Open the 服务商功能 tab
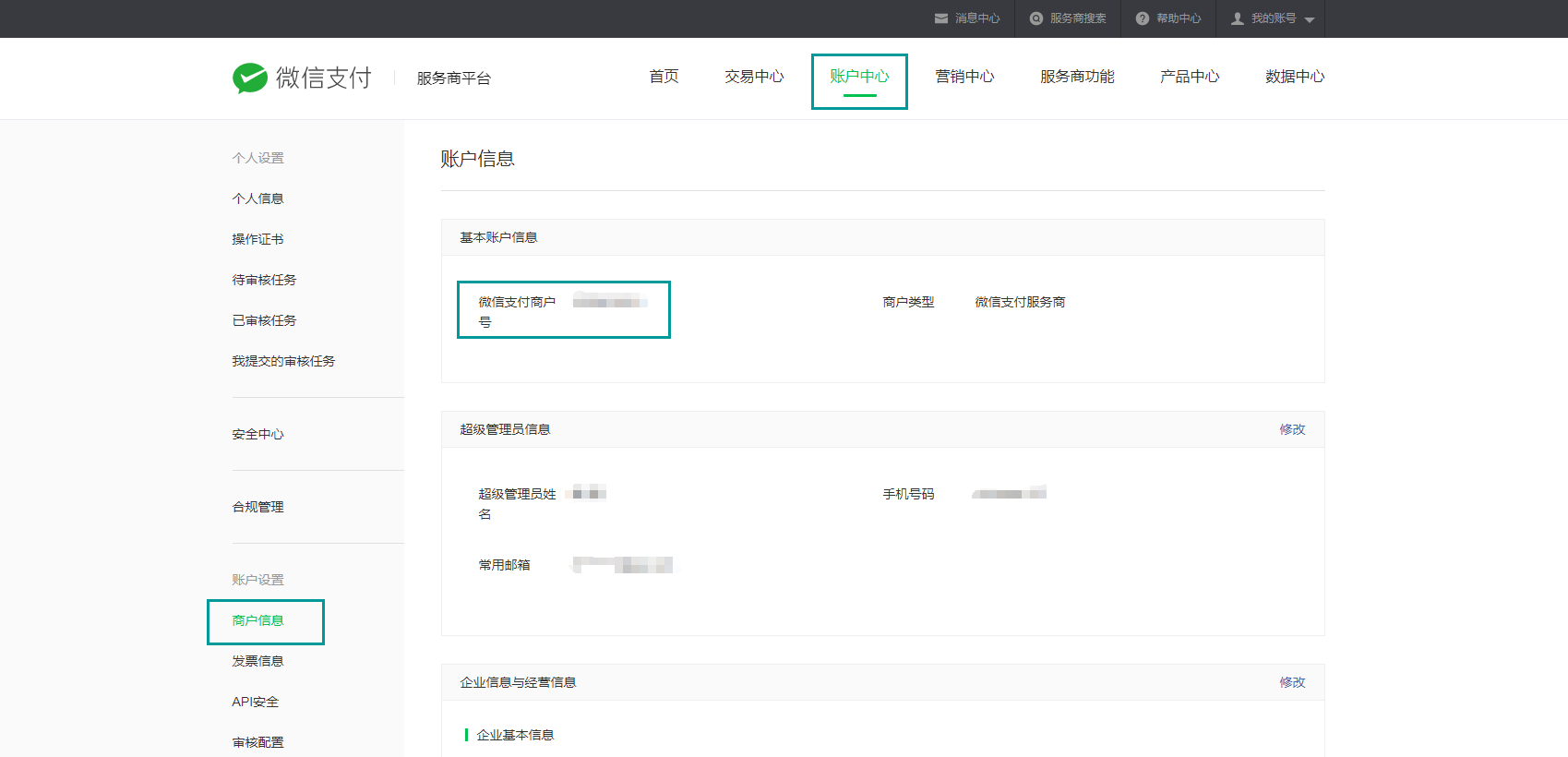 coord(1077,77)
